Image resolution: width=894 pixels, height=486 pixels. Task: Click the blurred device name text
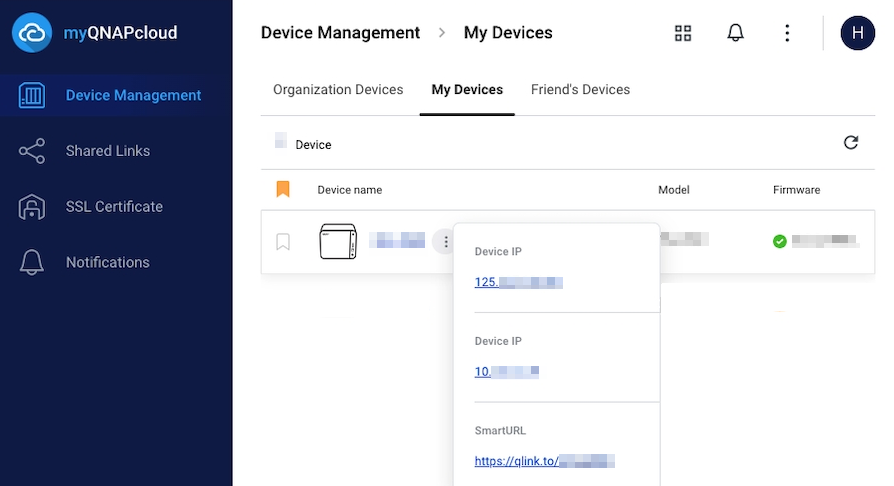click(x=397, y=240)
